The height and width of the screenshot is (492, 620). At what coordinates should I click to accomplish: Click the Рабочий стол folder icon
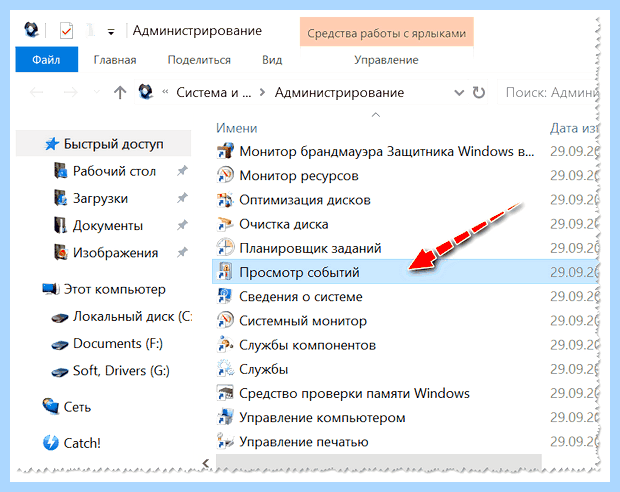60,171
